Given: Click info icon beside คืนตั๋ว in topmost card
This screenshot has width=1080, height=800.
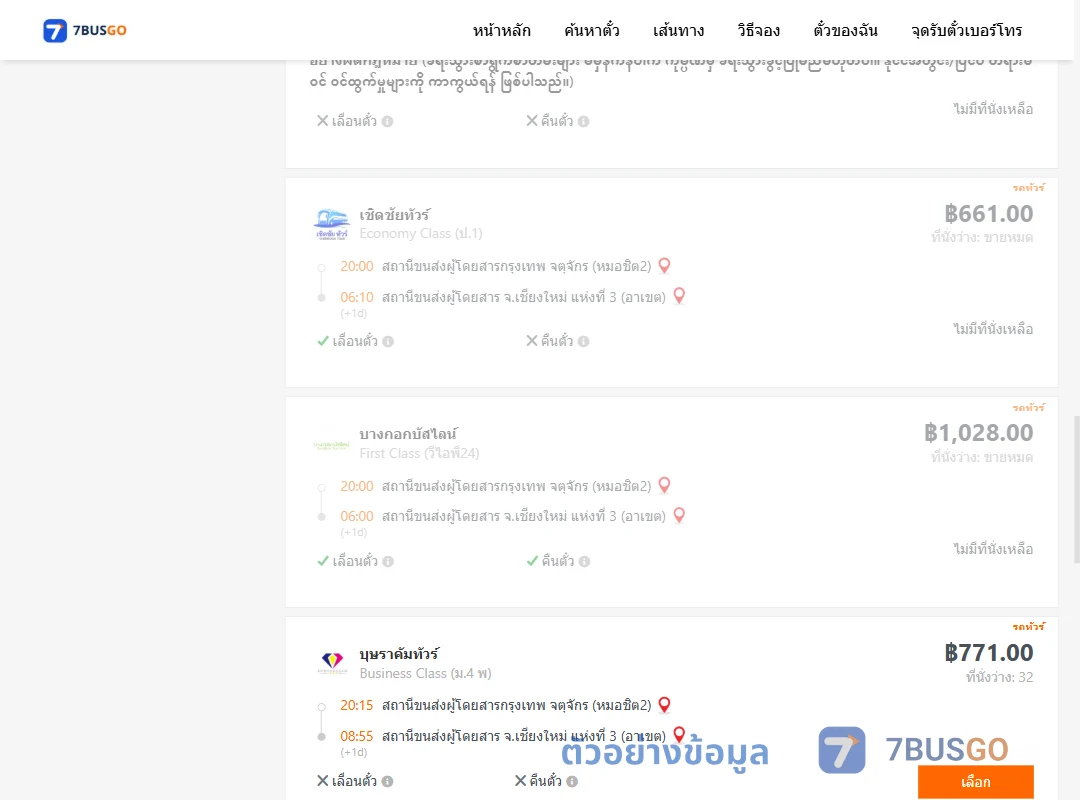Looking at the screenshot, I should point(583,121).
